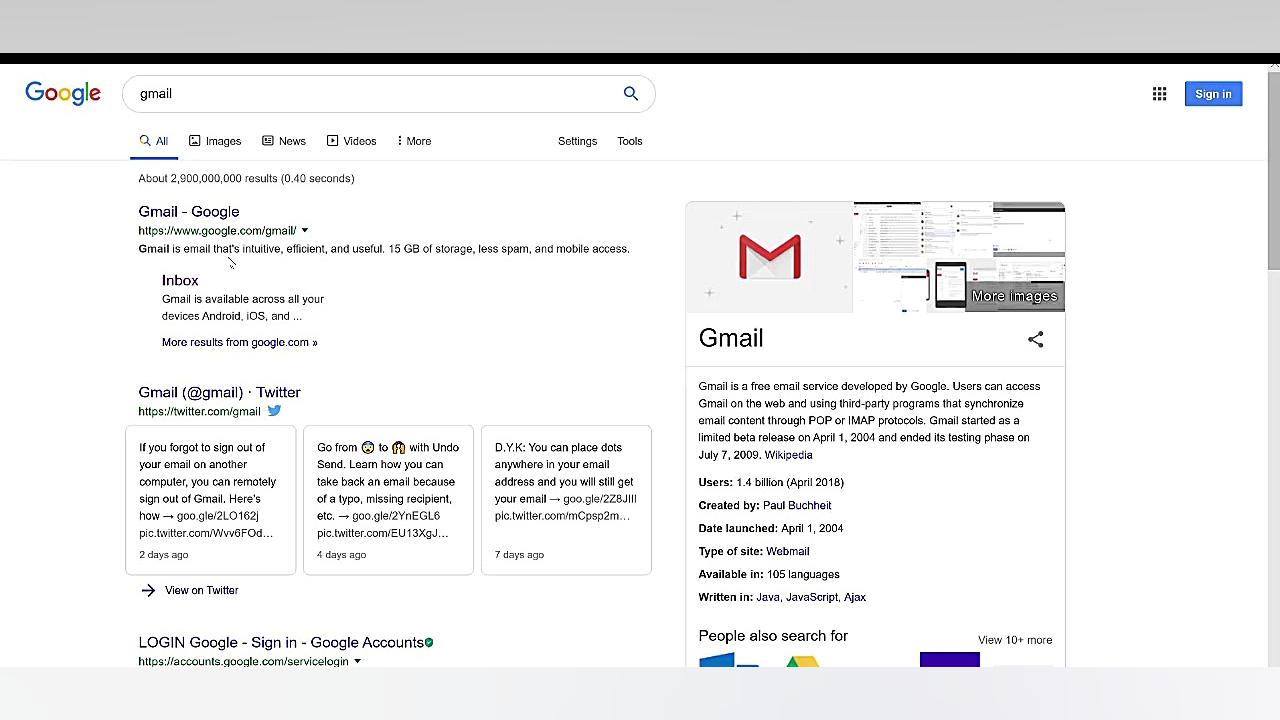Open the Inbox sitelink
Viewport: 1280px width, 720px height.
pyautogui.click(x=180, y=280)
